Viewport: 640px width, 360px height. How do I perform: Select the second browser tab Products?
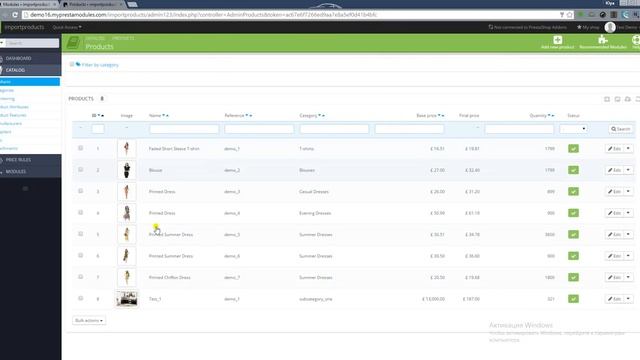pos(93,4)
